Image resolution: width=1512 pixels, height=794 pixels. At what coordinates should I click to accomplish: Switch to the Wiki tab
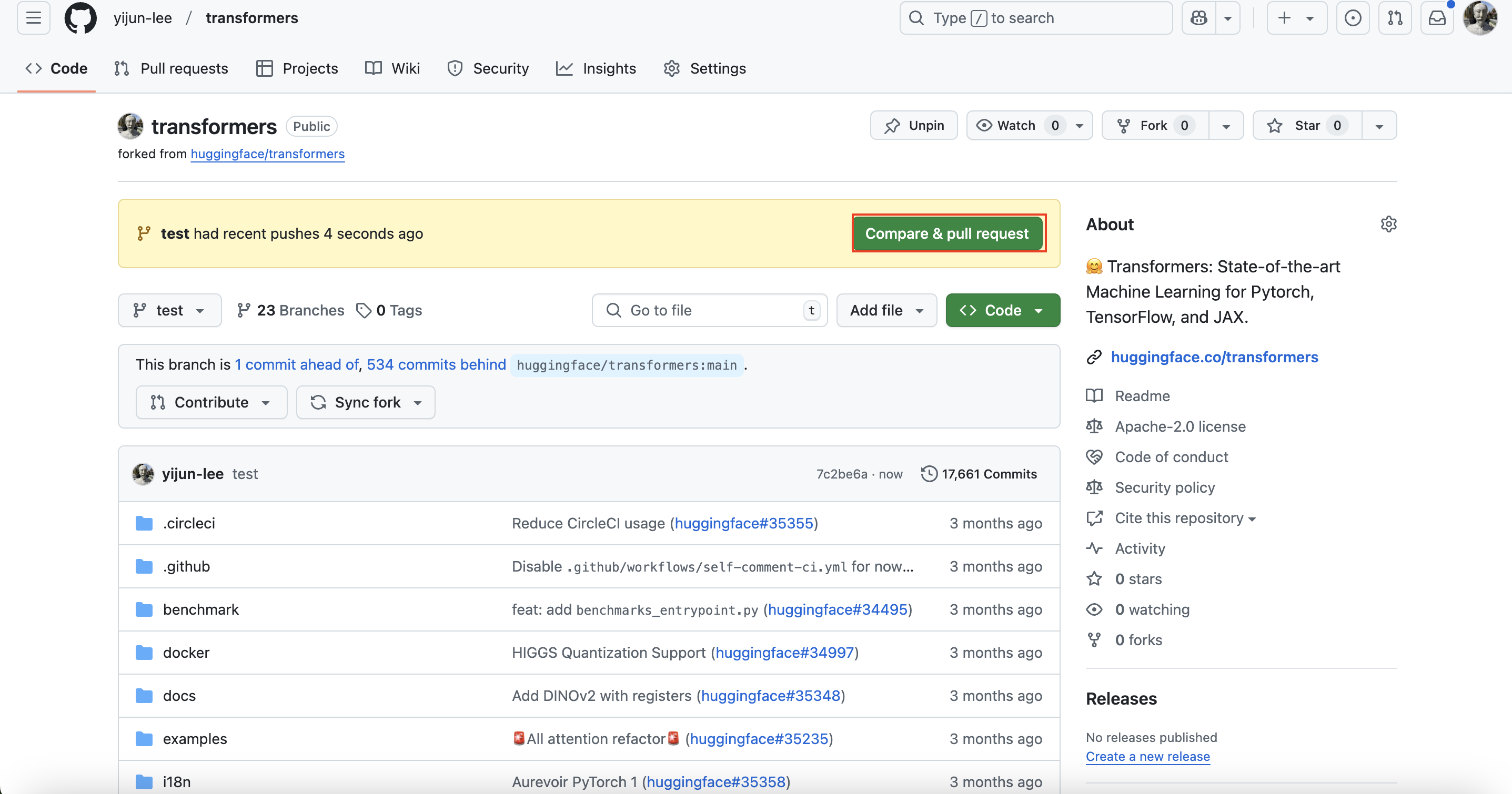pos(392,68)
